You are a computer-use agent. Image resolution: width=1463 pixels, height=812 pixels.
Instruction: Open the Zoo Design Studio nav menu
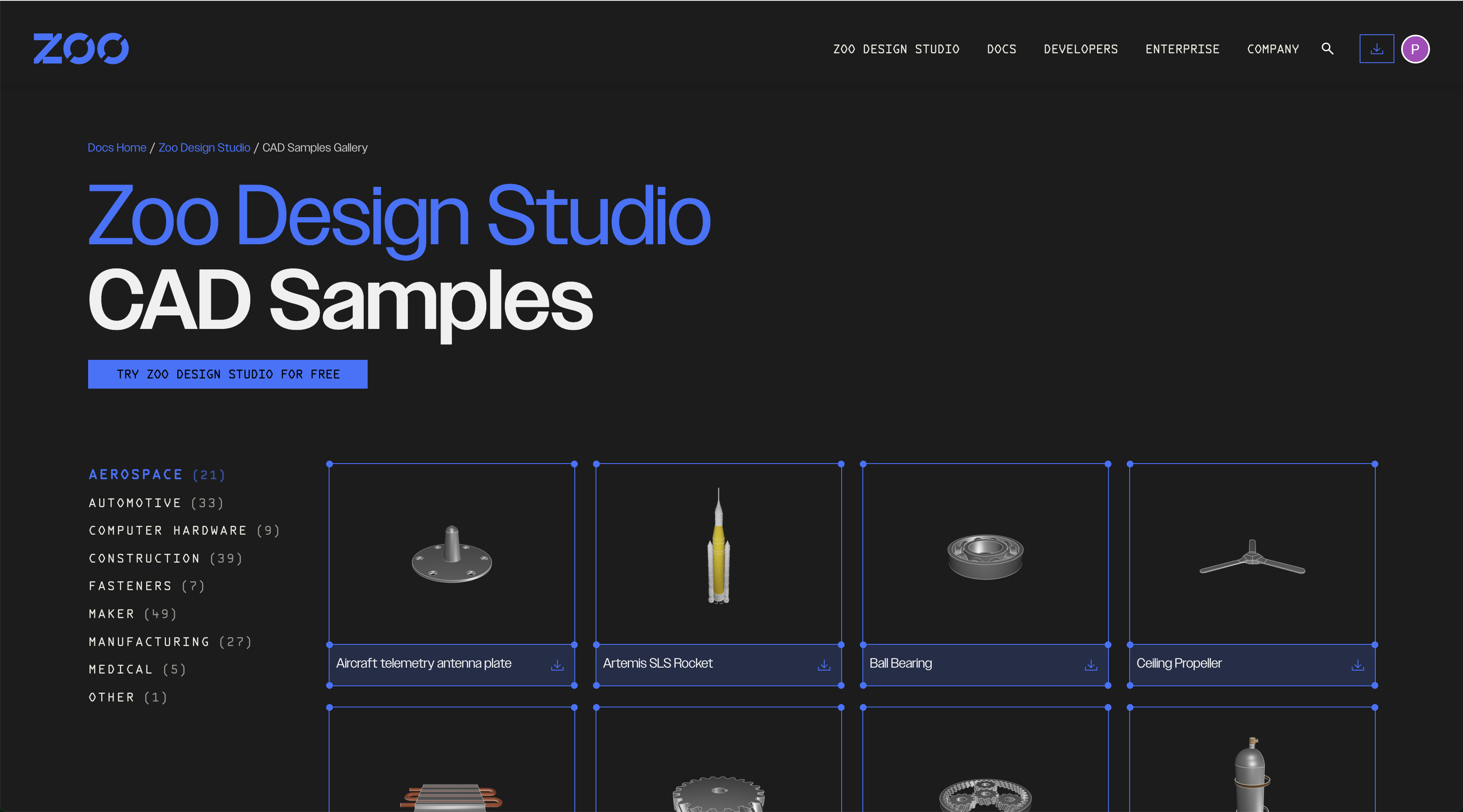tap(896, 50)
